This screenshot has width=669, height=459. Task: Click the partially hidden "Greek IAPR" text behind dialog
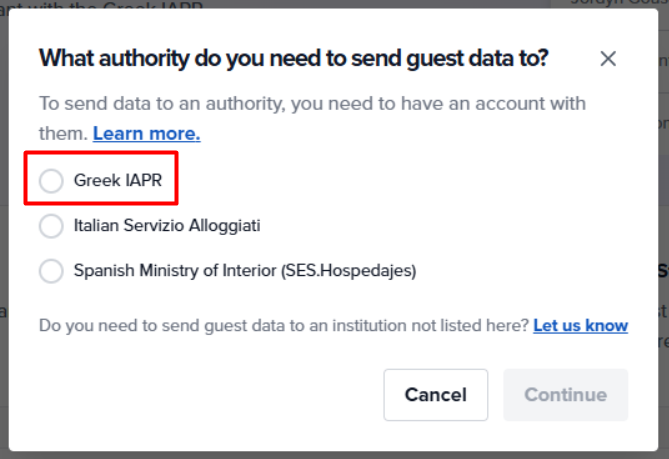point(153,5)
